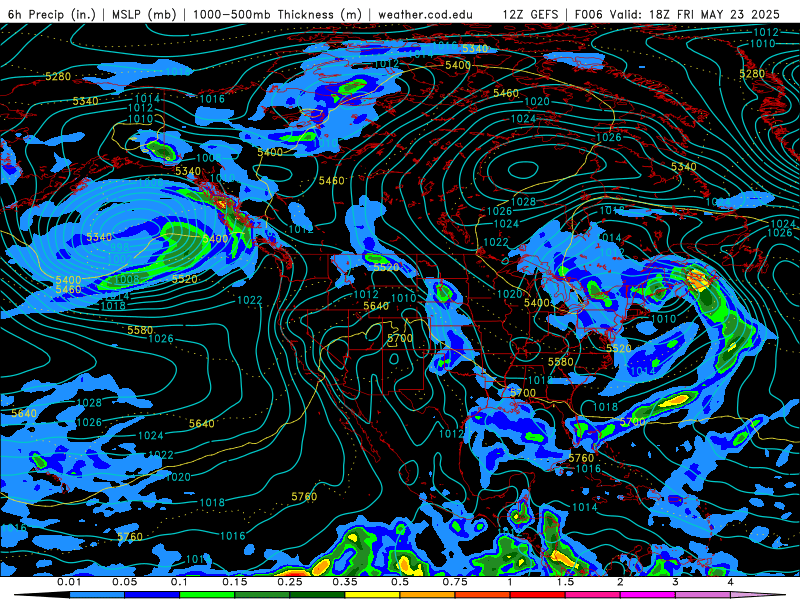Click the yellow 0.35 legend swatch

[372, 595]
